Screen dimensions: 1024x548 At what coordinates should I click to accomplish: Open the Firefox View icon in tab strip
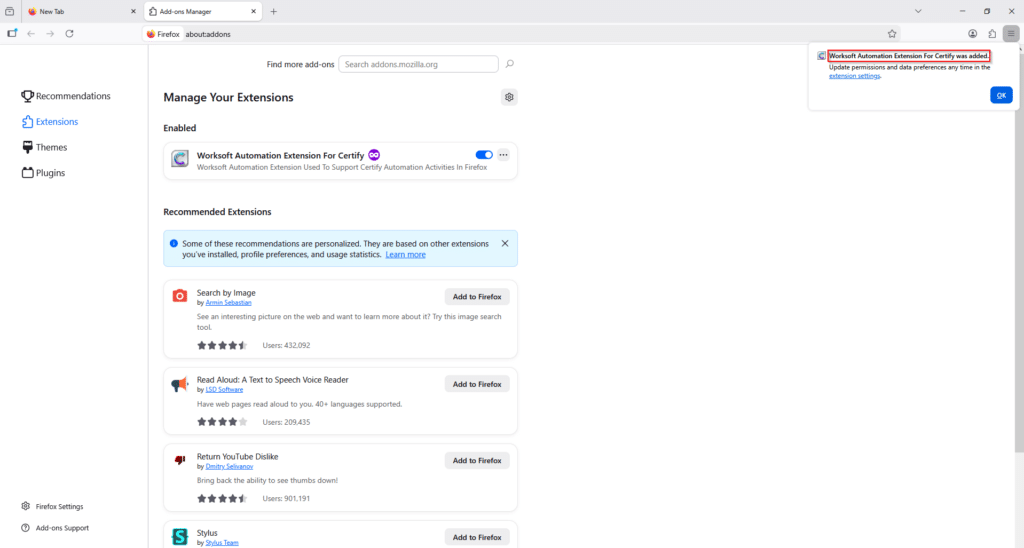9,11
